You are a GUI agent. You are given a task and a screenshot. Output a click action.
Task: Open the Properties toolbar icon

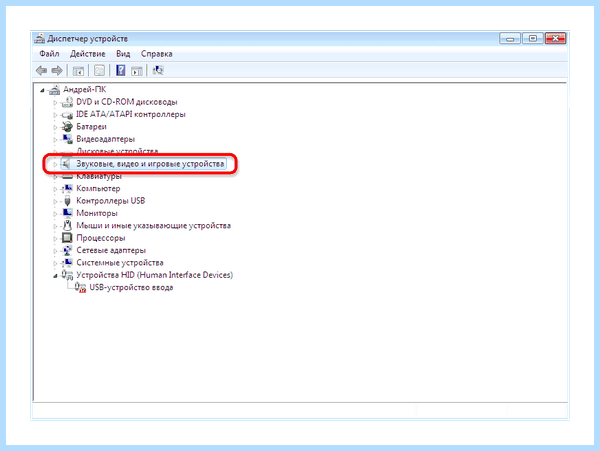[99, 70]
